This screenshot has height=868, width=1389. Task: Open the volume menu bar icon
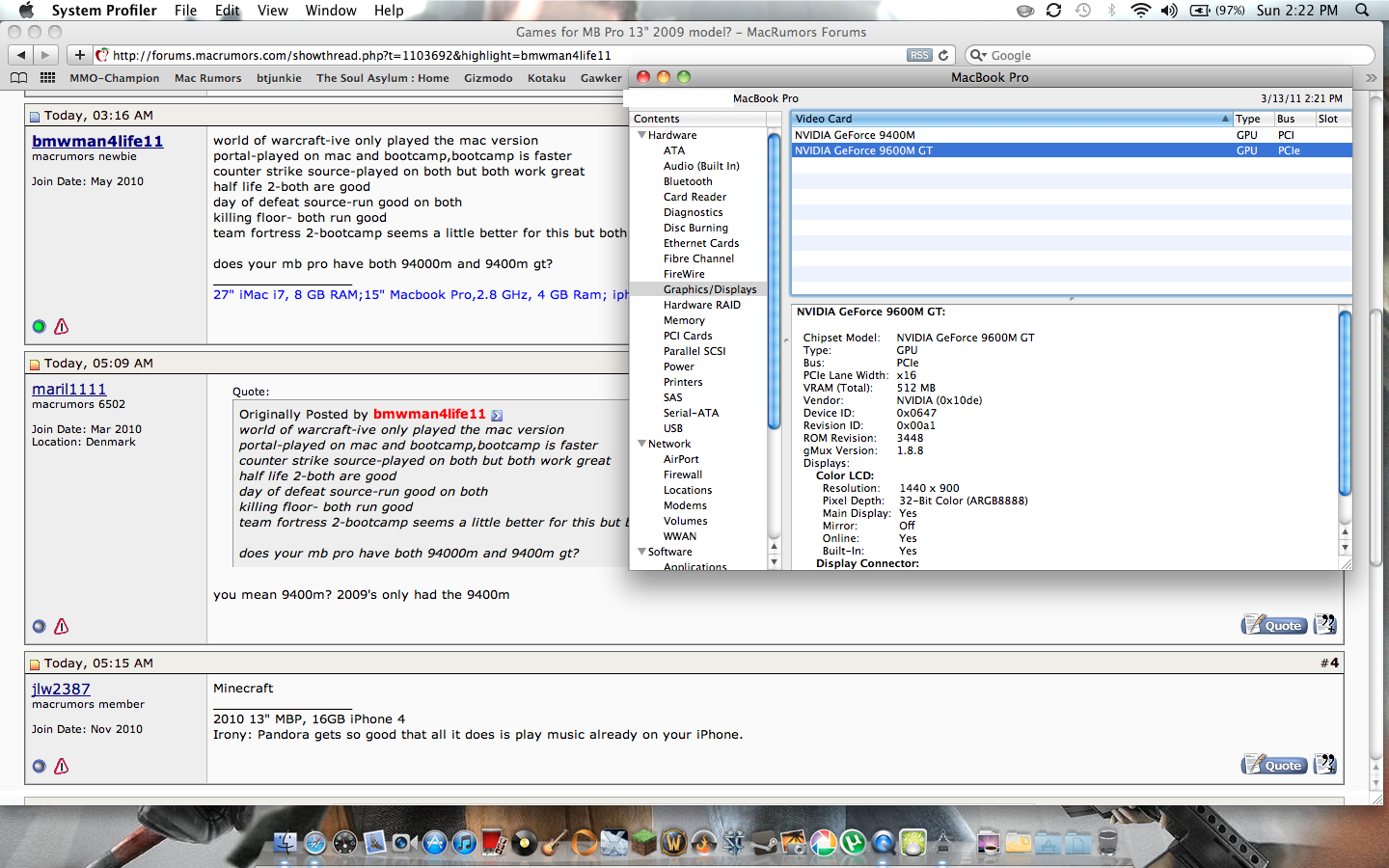(1169, 10)
